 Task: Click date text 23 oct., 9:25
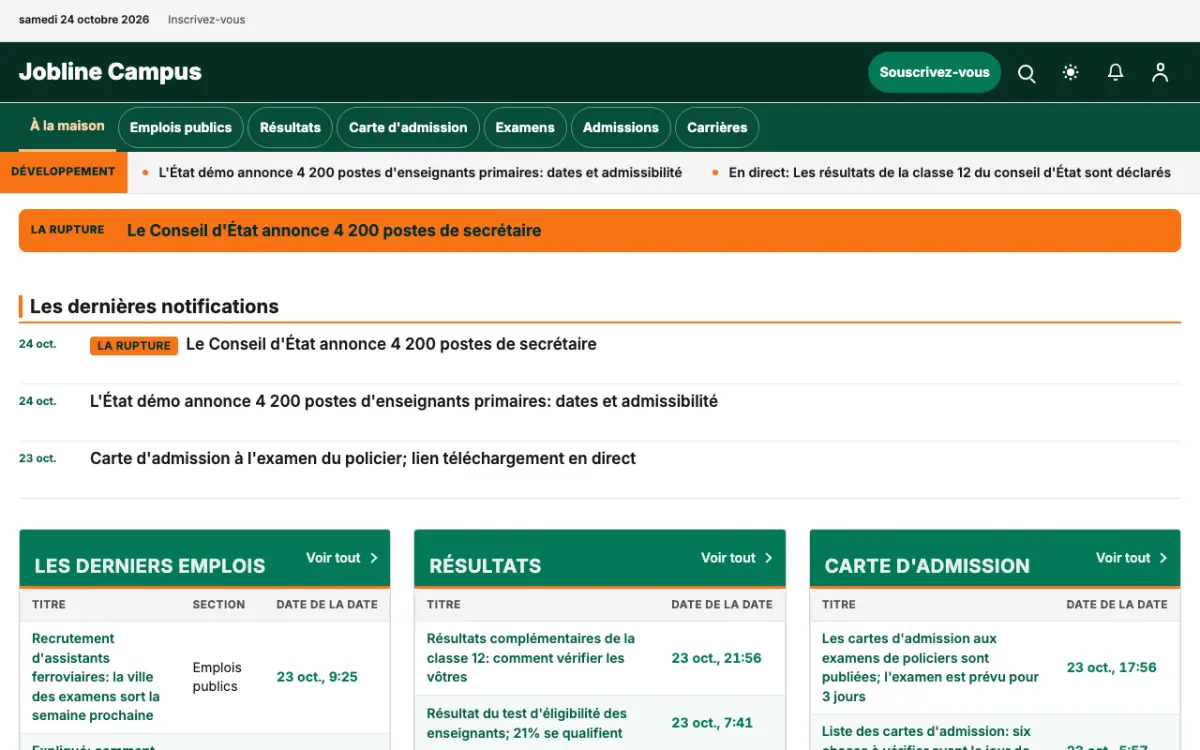point(317,677)
